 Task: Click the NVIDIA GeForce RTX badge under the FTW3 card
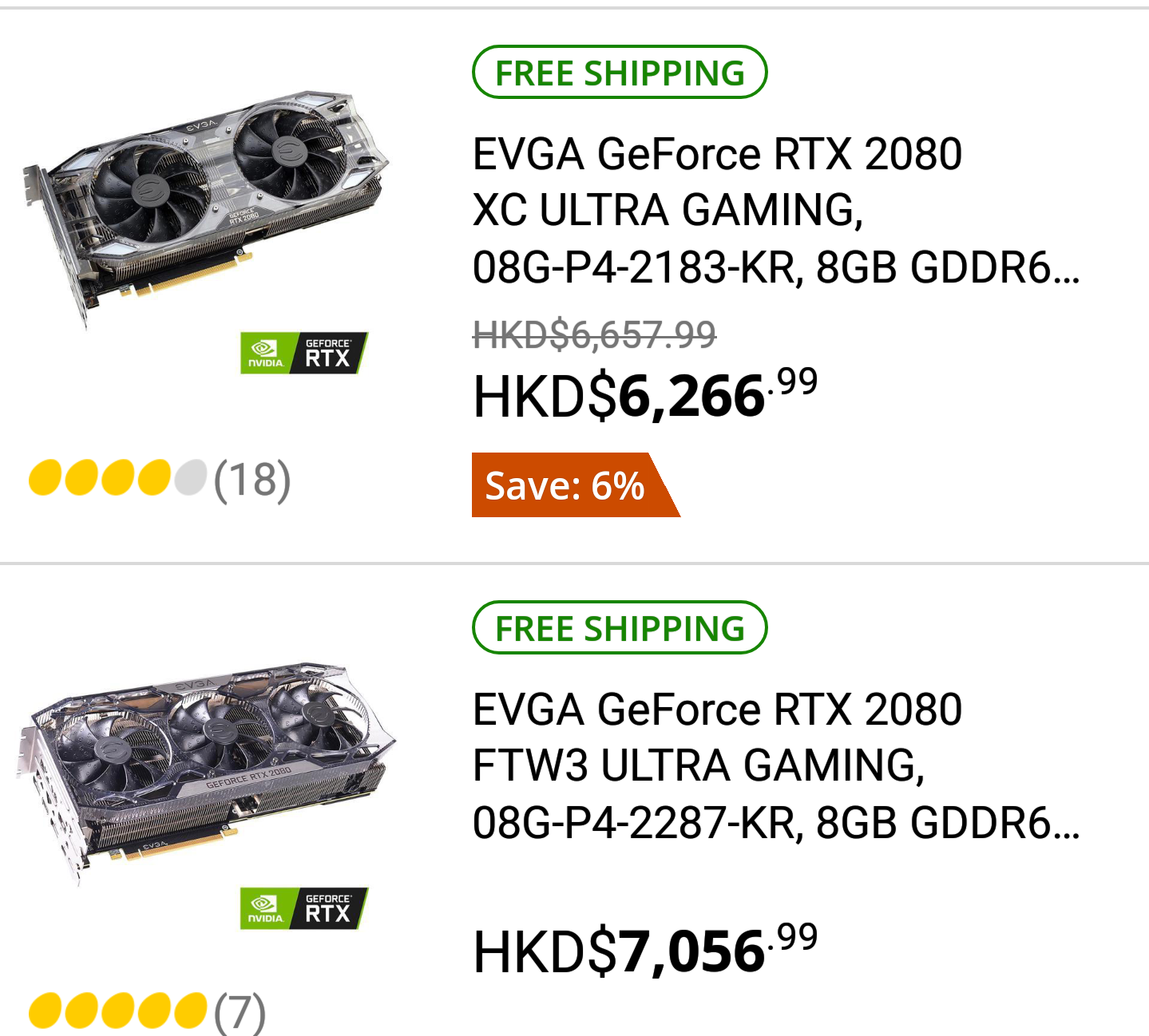pos(303,908)
